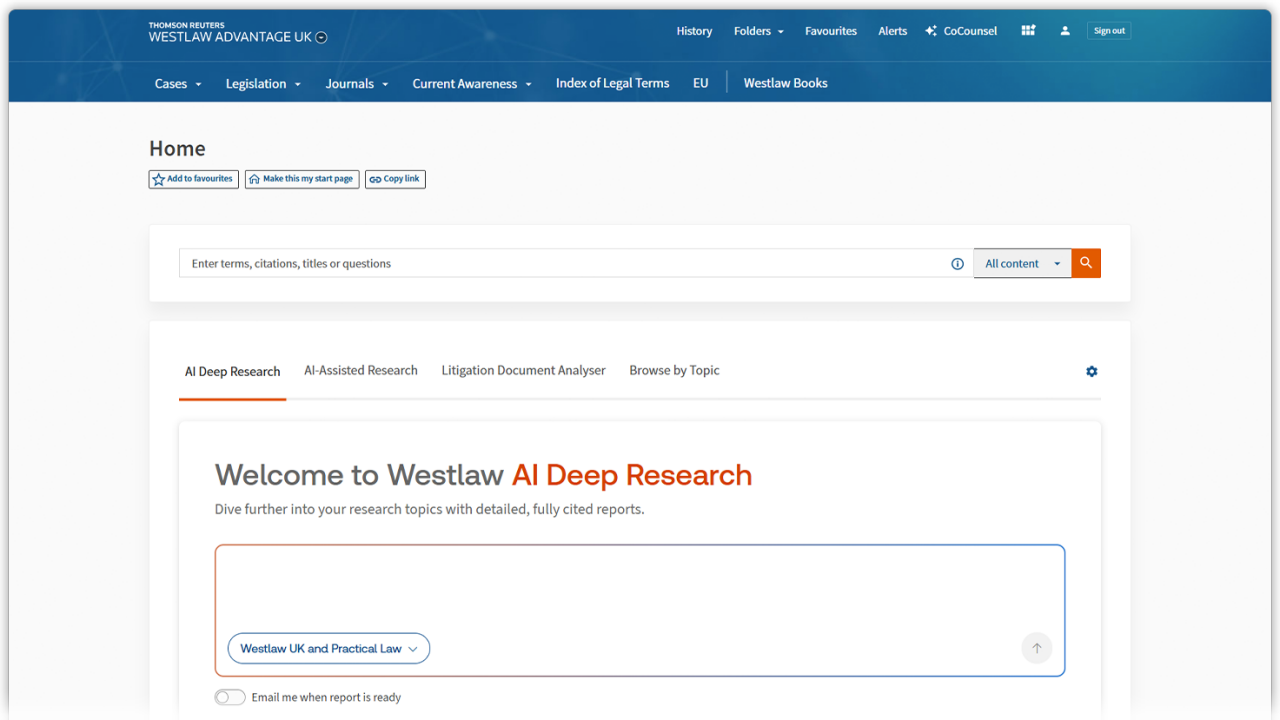The height and width of the screenshot is (720, 1280).
Task: Click the chain icon on Copy link
Action: pos(374,179)
